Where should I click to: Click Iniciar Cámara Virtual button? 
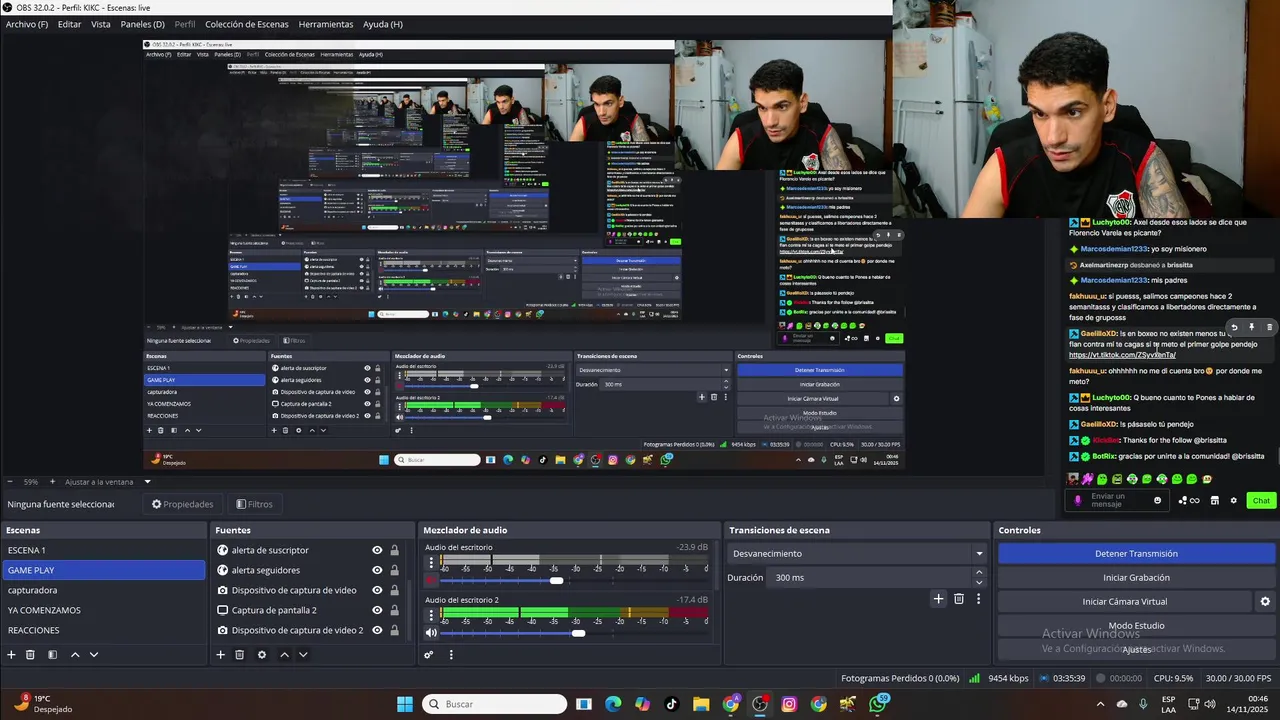click(1124, 601)
